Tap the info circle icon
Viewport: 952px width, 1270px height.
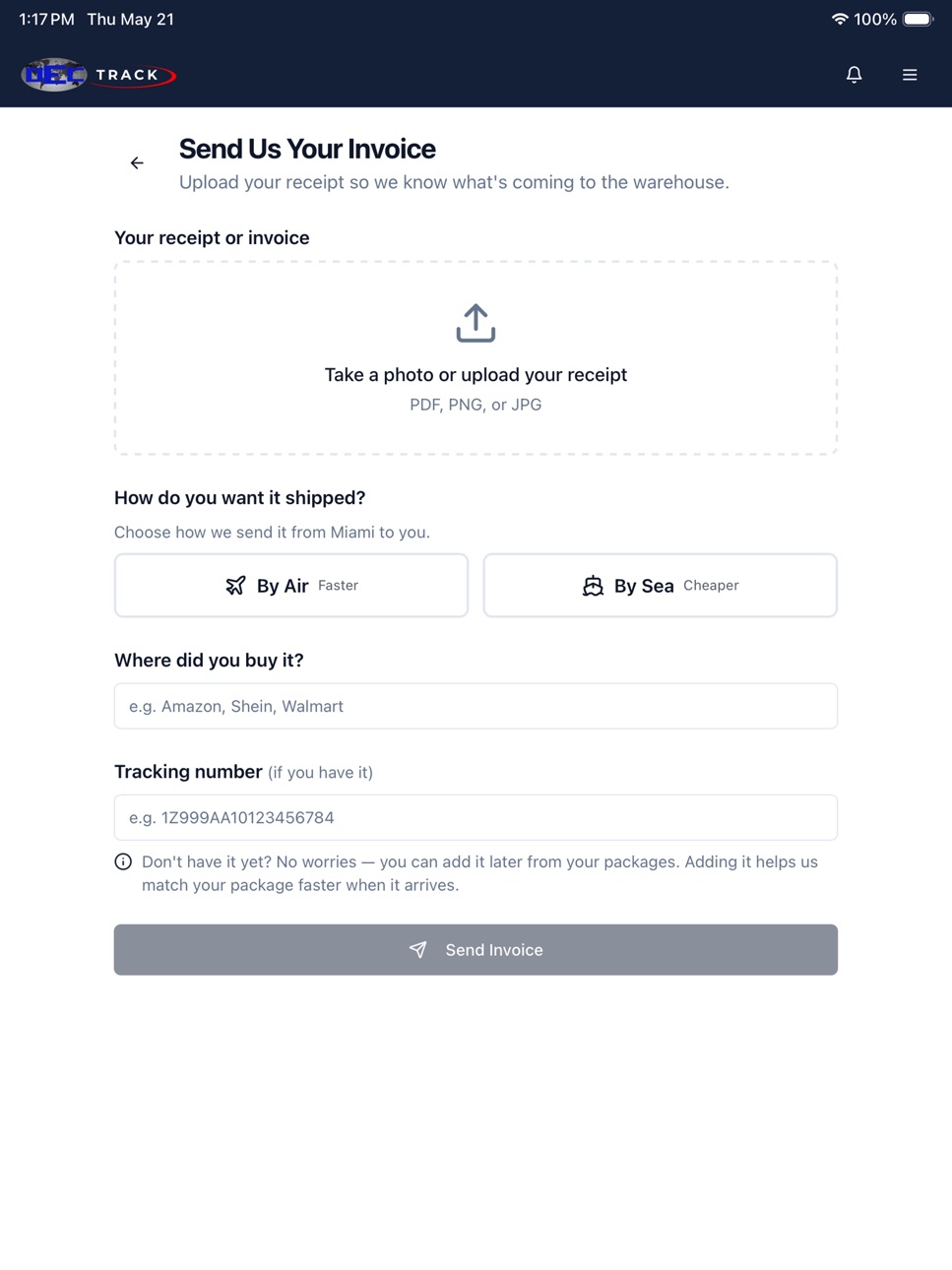click(x=123, y=862)
